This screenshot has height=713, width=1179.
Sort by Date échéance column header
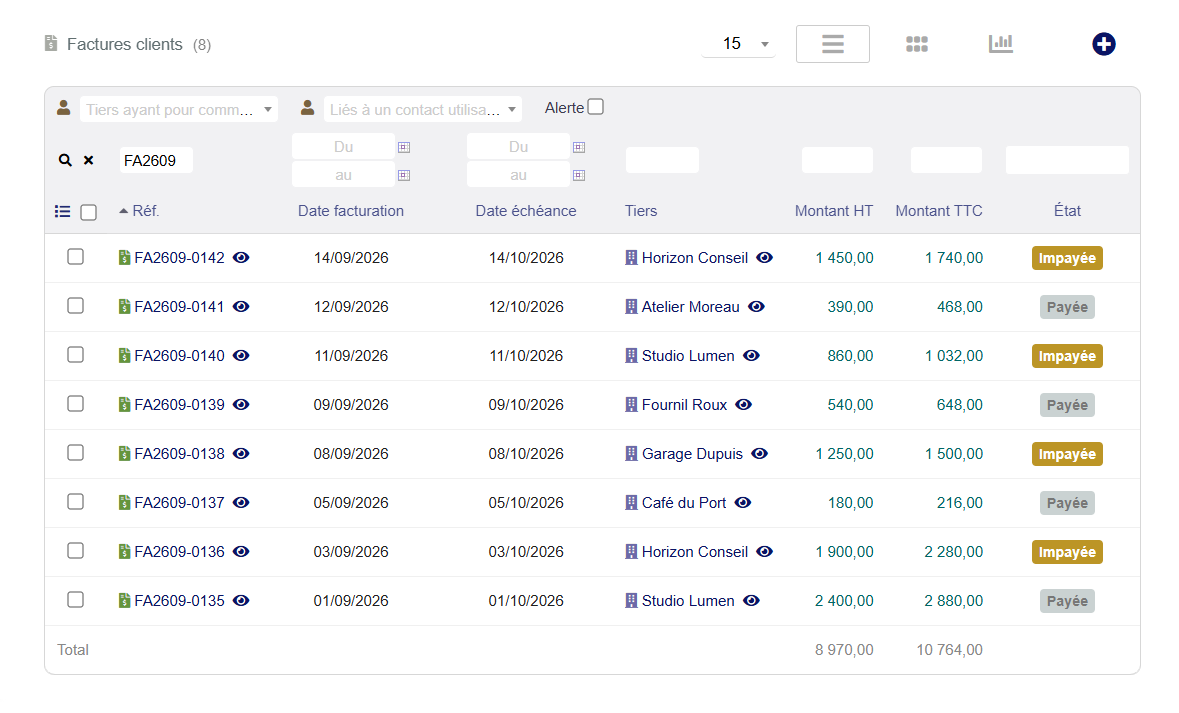click(526, 211)
